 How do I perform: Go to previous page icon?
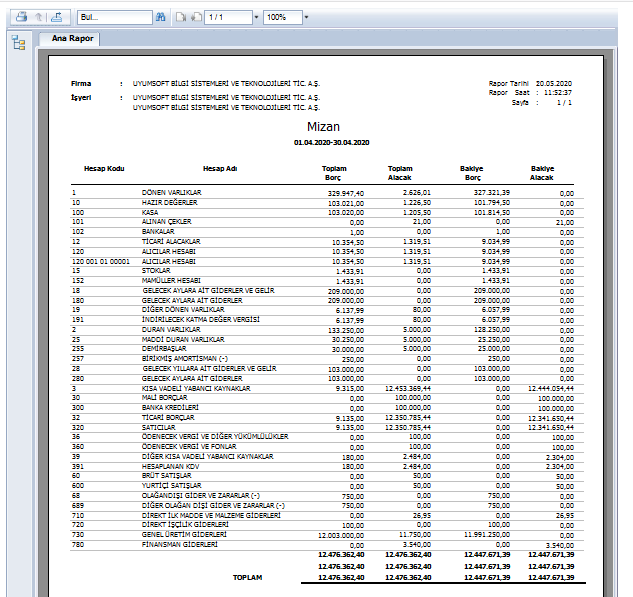pos(179,18)
